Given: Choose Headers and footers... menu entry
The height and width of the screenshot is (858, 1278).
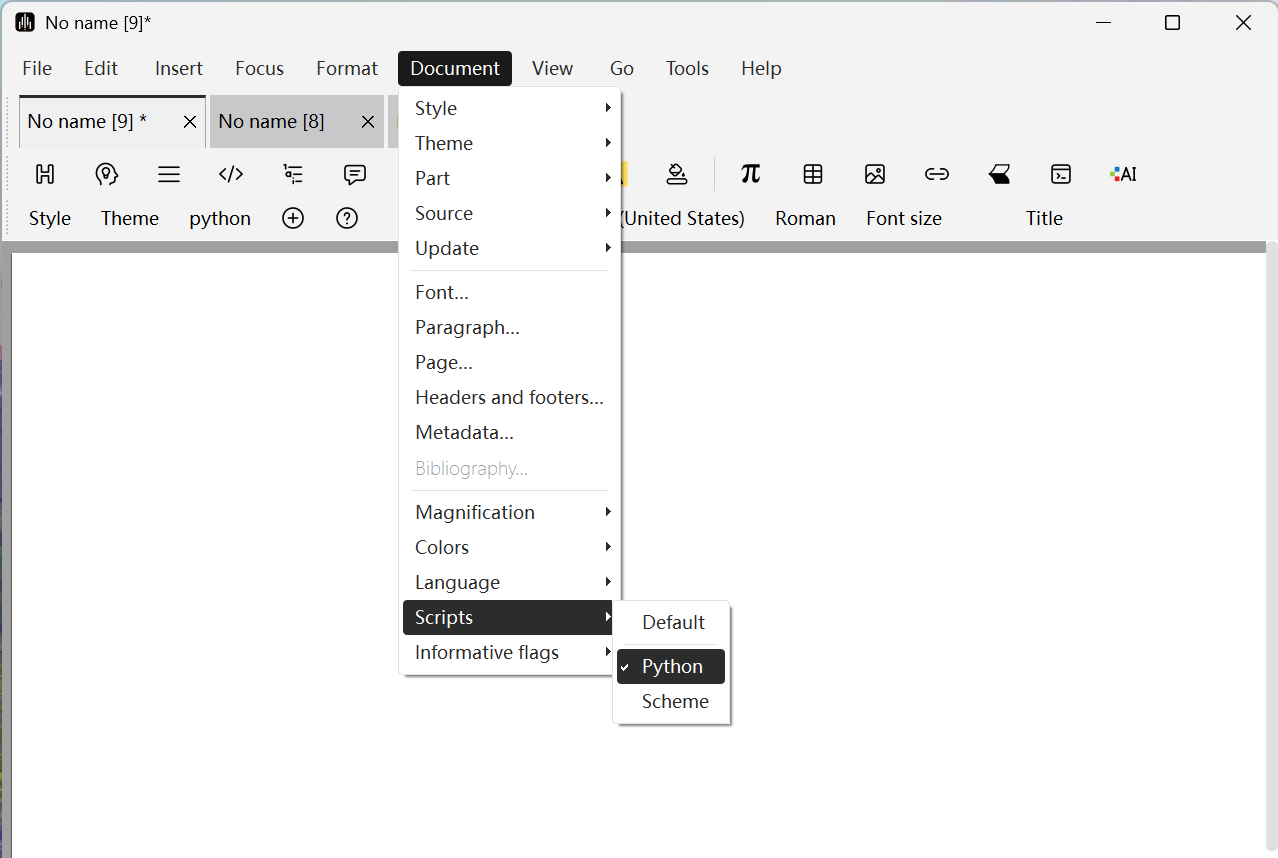Looking at the screenshot, I should (x=509, y=397).
